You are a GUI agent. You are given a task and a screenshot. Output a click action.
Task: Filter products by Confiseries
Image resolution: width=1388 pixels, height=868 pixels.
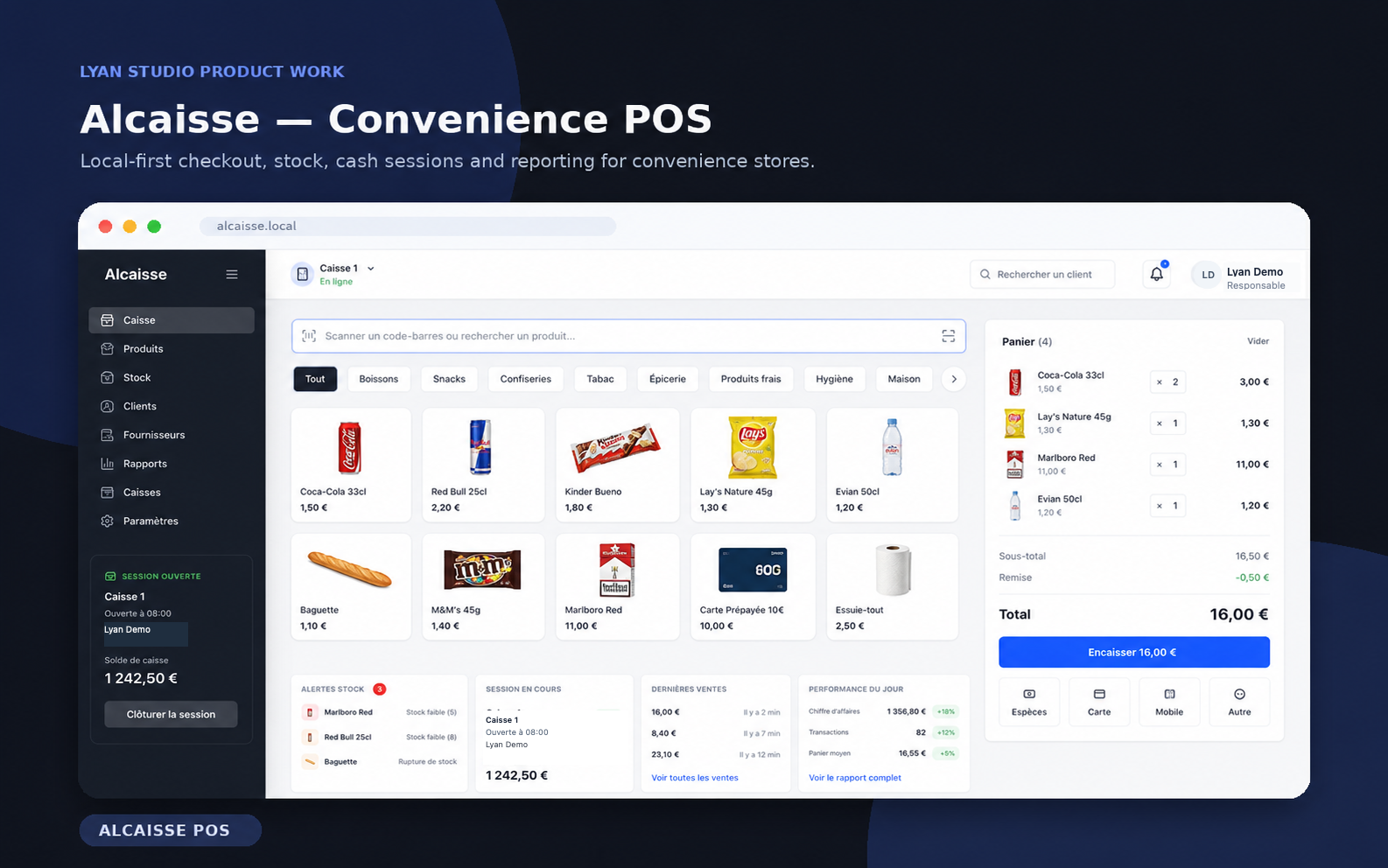525,379
